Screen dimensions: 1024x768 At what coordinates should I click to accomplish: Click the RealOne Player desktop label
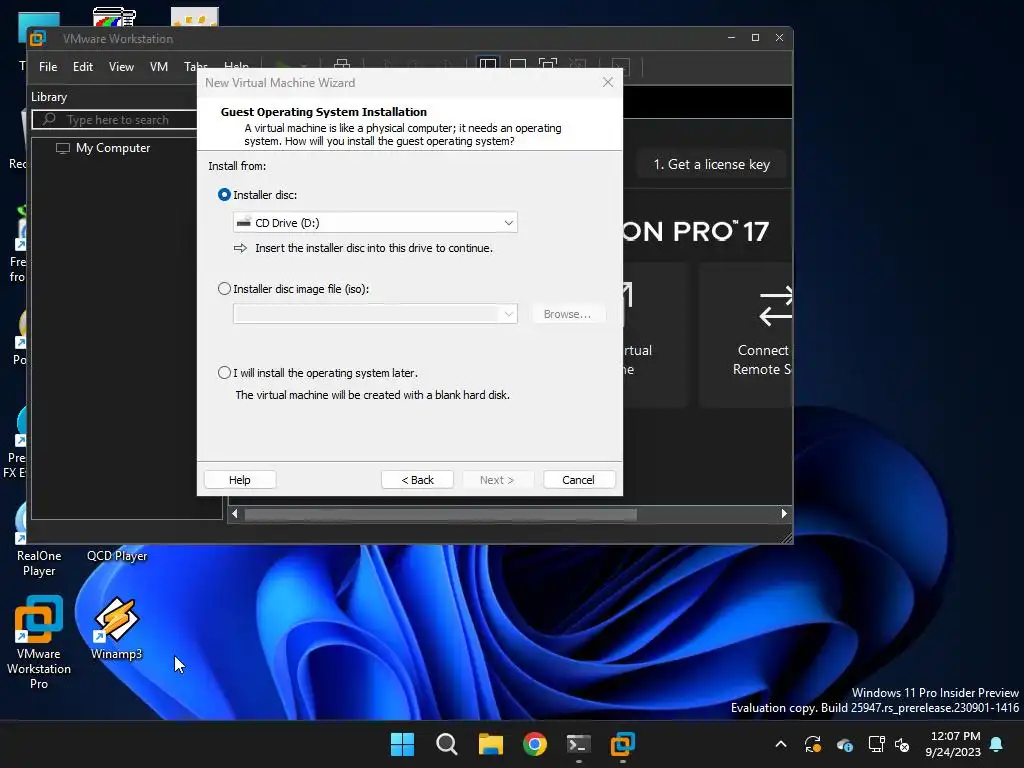click(39, 563)
